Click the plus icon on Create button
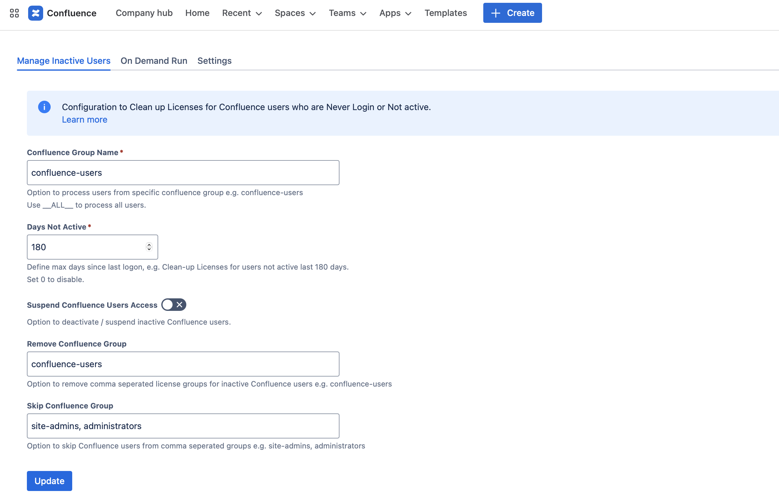The width and height of the screenshot is (779, 496). (495, 13)
